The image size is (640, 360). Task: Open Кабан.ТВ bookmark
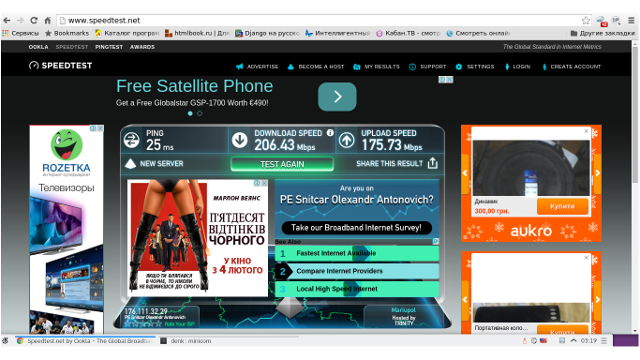[x=408, y=33]
